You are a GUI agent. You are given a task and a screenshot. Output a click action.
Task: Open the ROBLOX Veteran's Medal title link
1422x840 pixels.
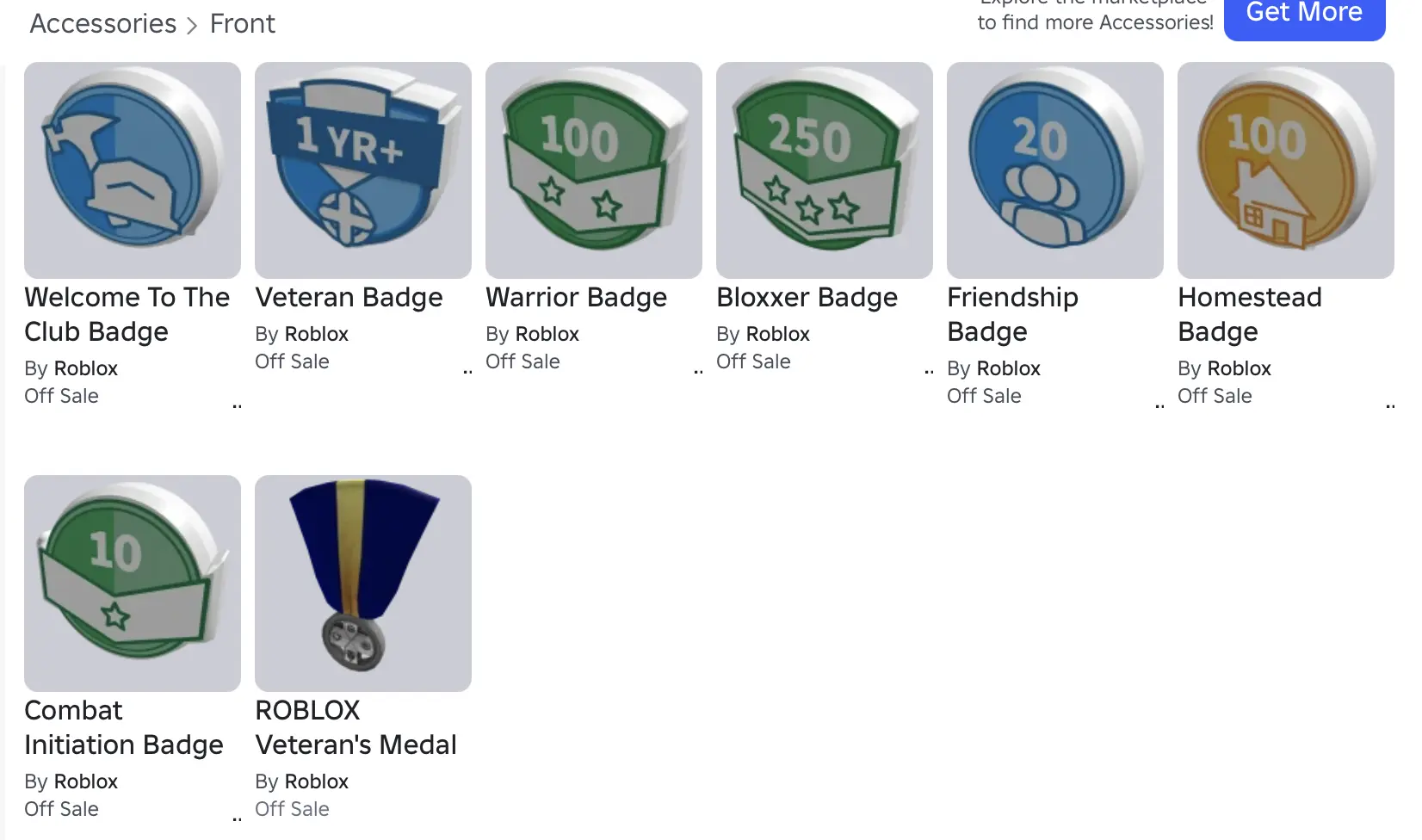pos(355,728)
